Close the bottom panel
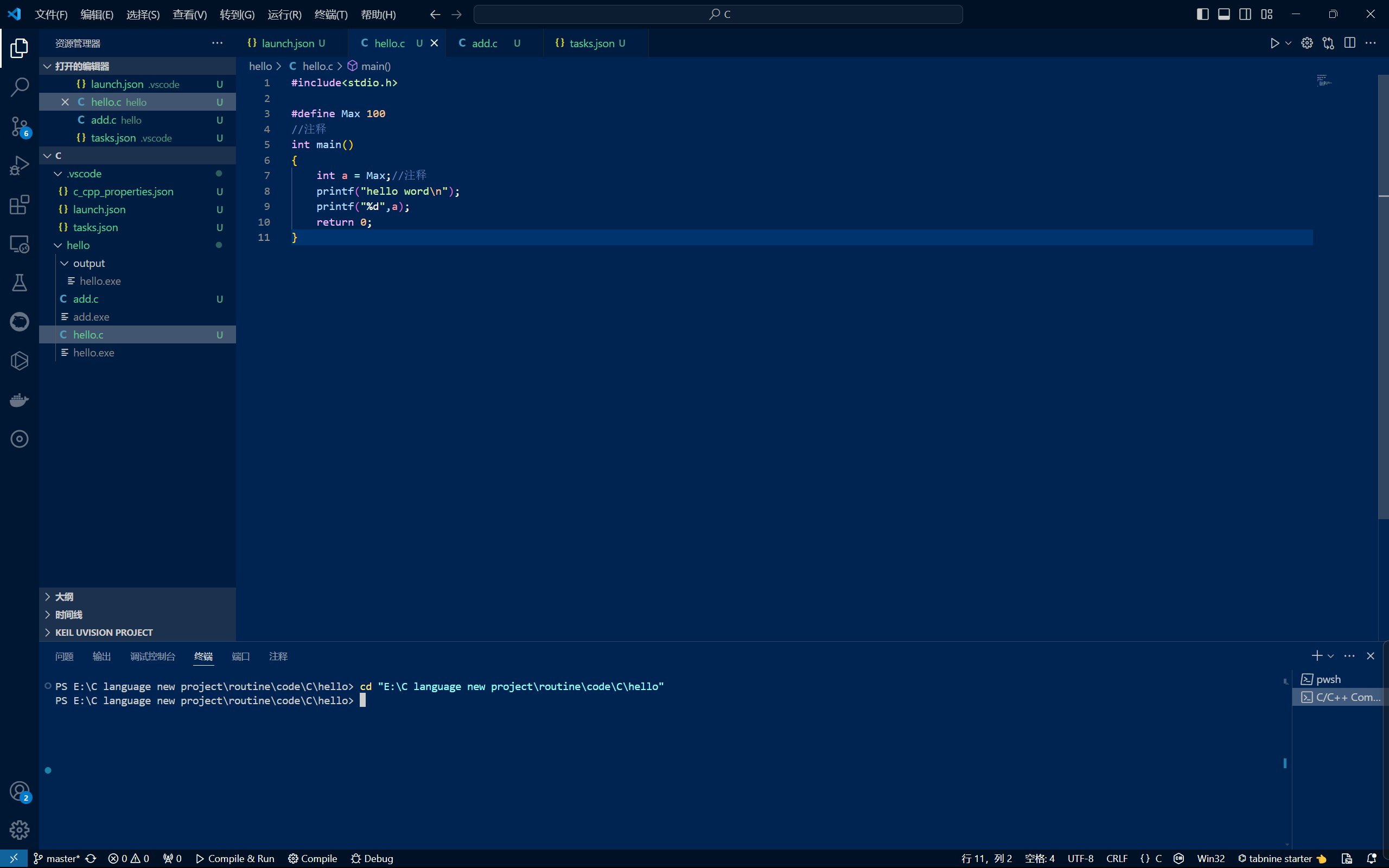 pos(1371,655)
